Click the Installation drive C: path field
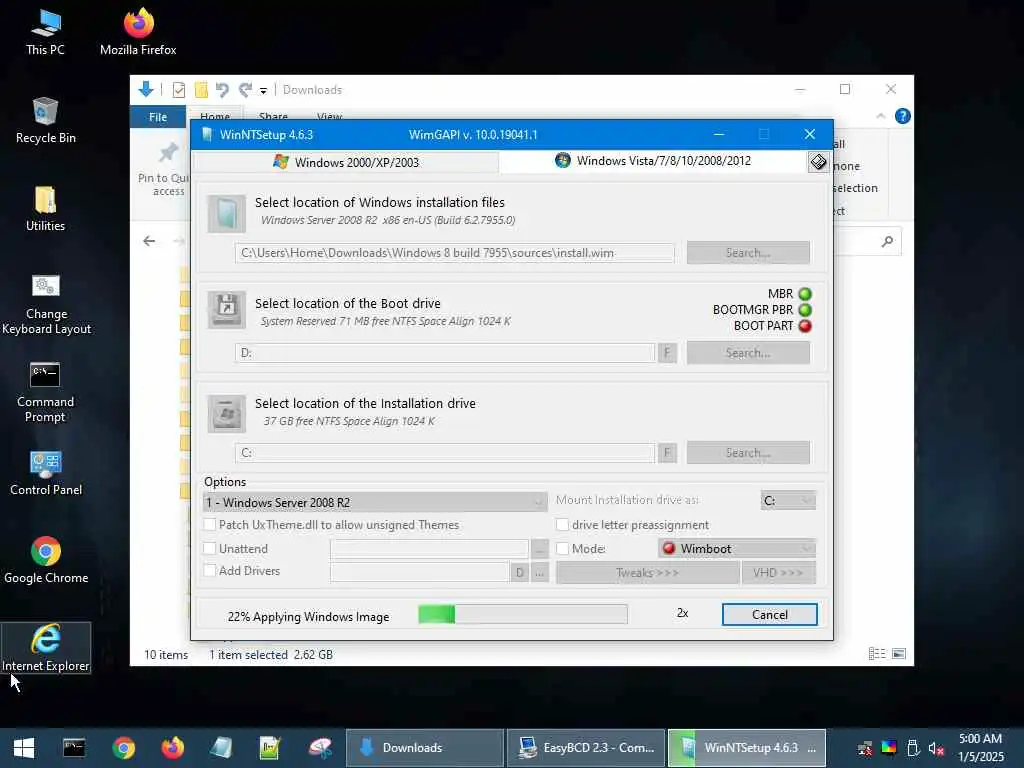 (x=445, y=453)
